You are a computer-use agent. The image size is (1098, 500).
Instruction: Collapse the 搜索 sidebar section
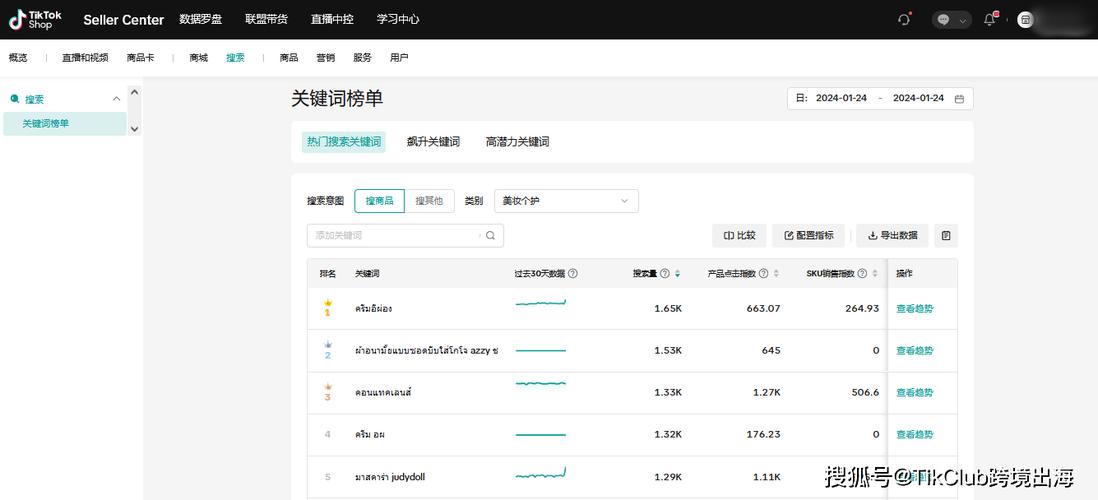point(116,99)
